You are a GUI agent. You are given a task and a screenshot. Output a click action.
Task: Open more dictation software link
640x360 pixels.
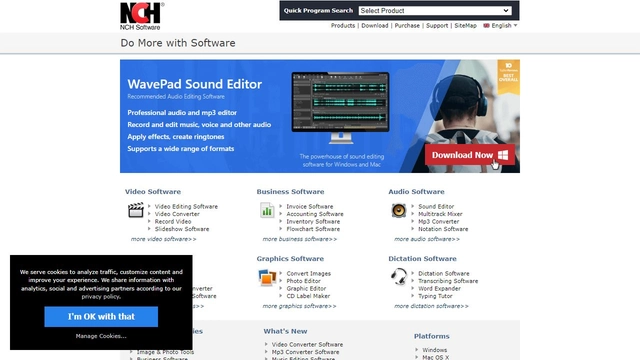click(431, 306)
